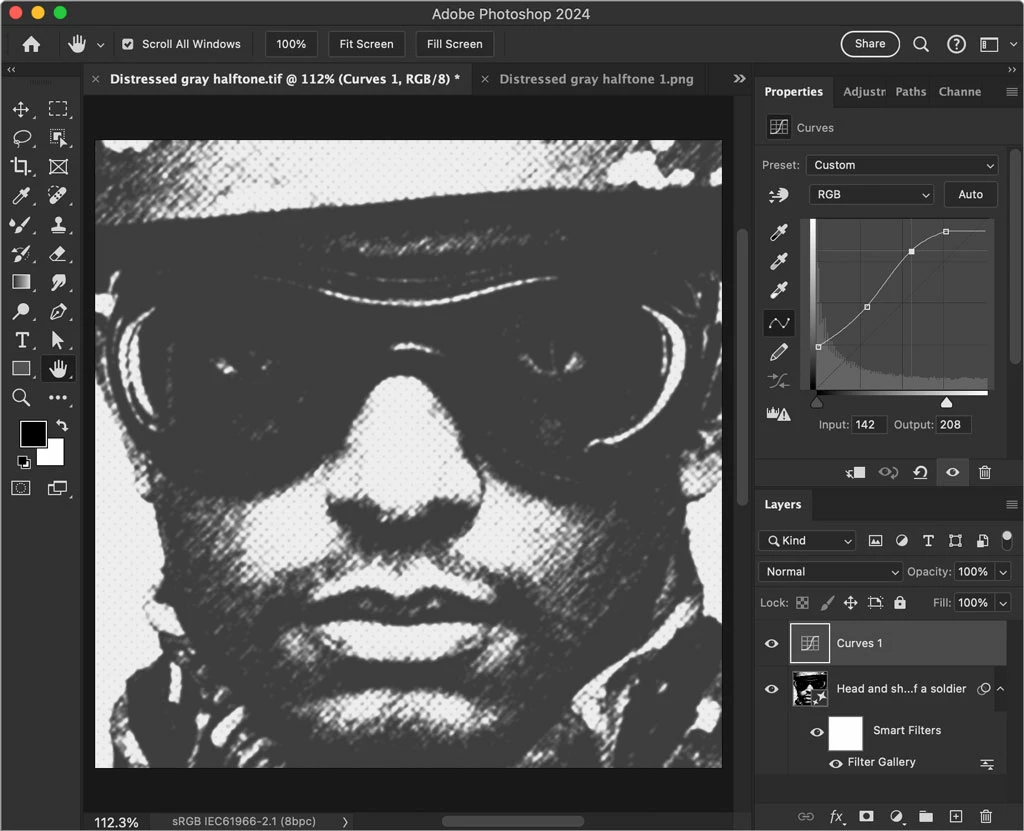The width and height of the screenshot is (1024, 831).
Task: Select the Brush tool
Action: point(21,225)
